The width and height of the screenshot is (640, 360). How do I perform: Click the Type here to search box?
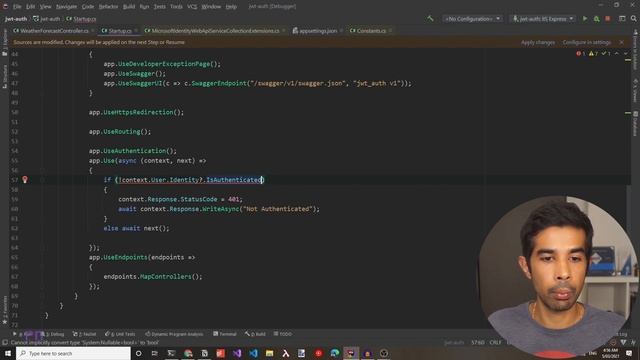pyautogui.click(x=73, y=353)
